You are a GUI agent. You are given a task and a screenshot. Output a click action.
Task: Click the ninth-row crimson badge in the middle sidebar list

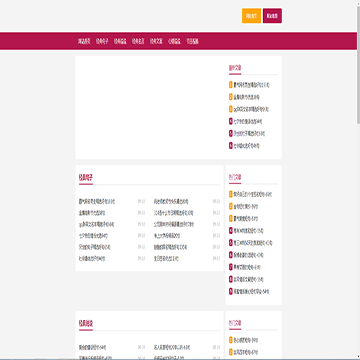point(231,291)
